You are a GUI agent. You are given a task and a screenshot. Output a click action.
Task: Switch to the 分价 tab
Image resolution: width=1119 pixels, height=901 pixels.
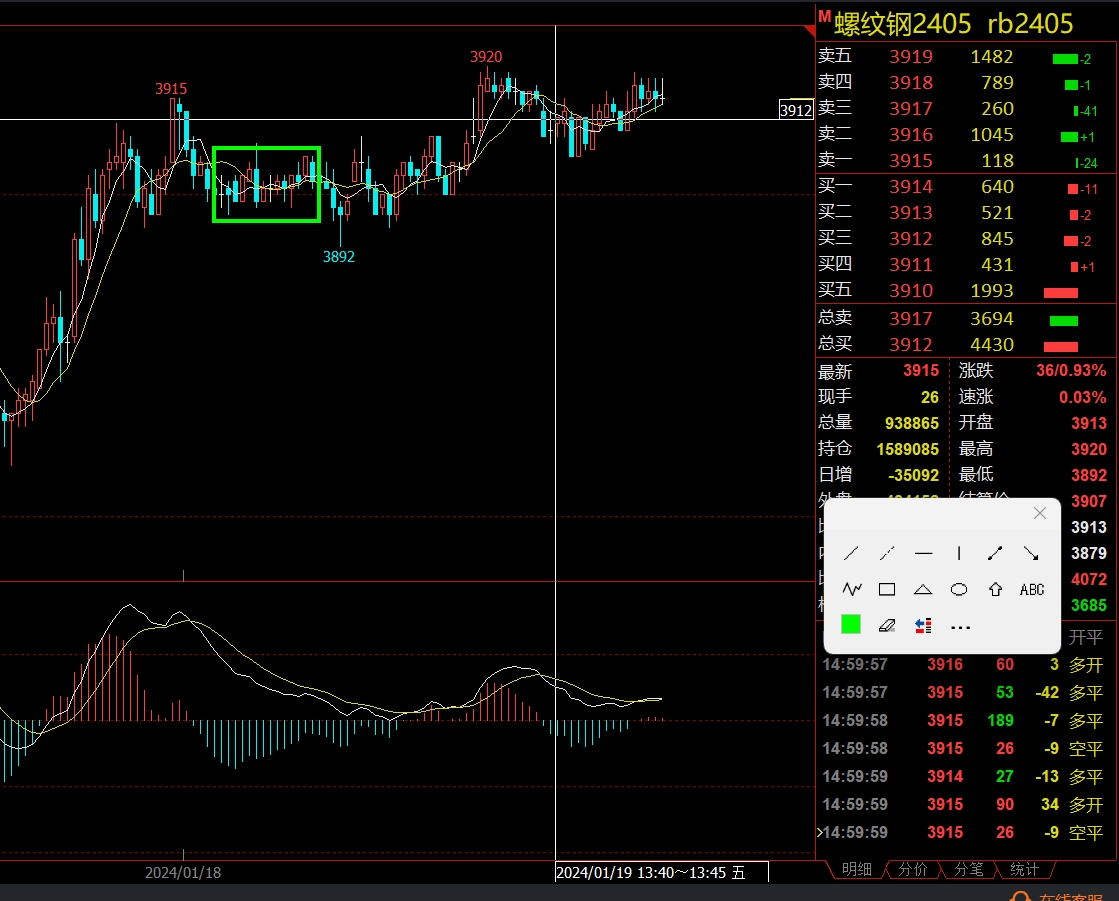(913, 869)
